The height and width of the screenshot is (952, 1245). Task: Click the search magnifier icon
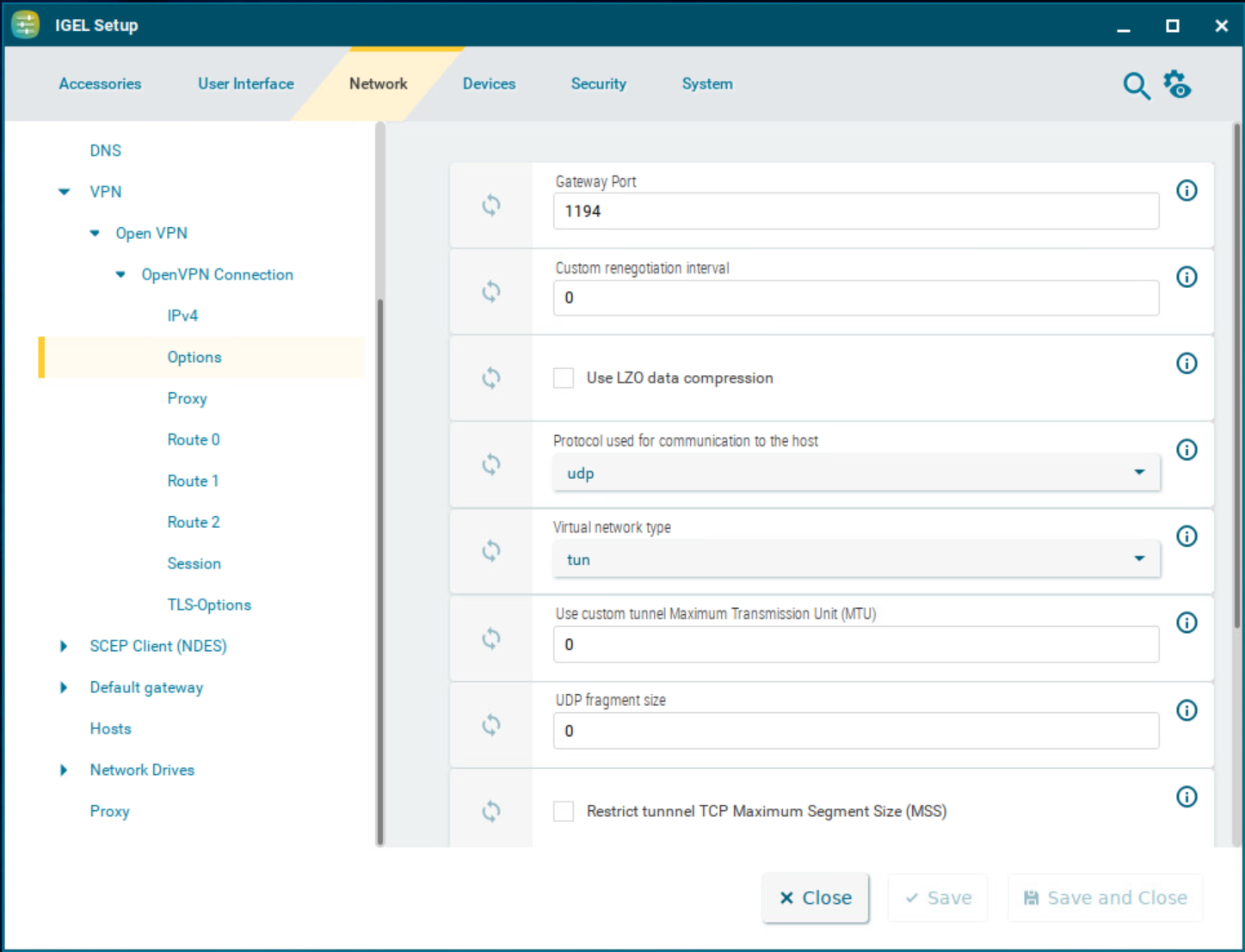coord(1136,86)
